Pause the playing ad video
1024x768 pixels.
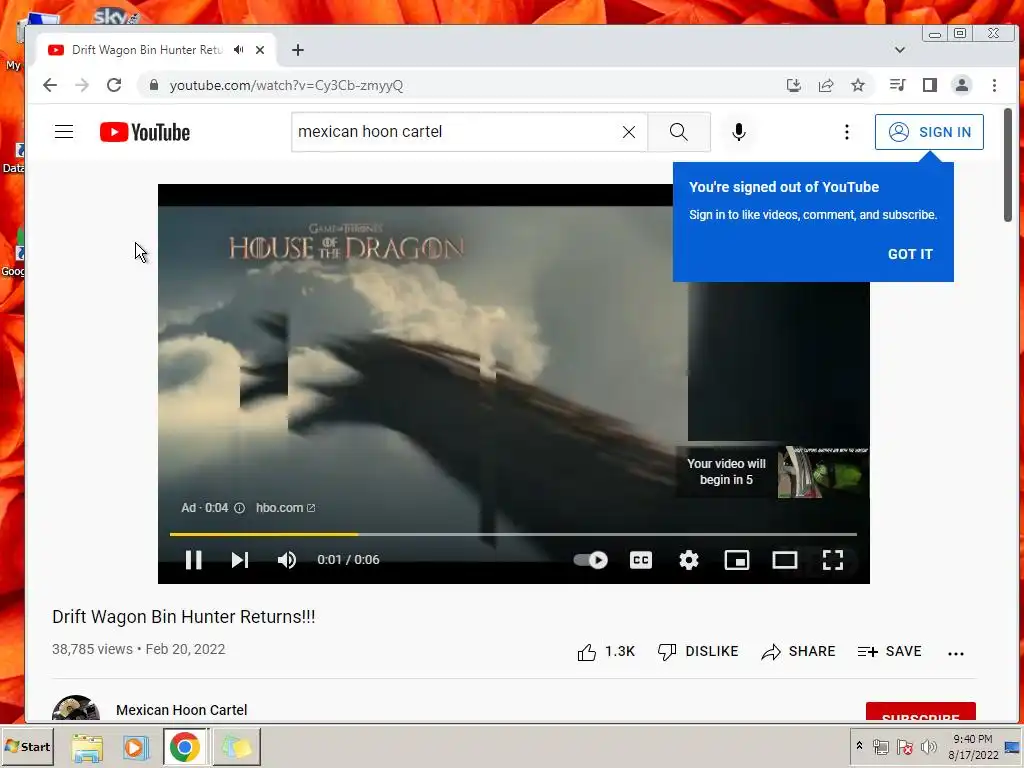(x=193, y=560)
